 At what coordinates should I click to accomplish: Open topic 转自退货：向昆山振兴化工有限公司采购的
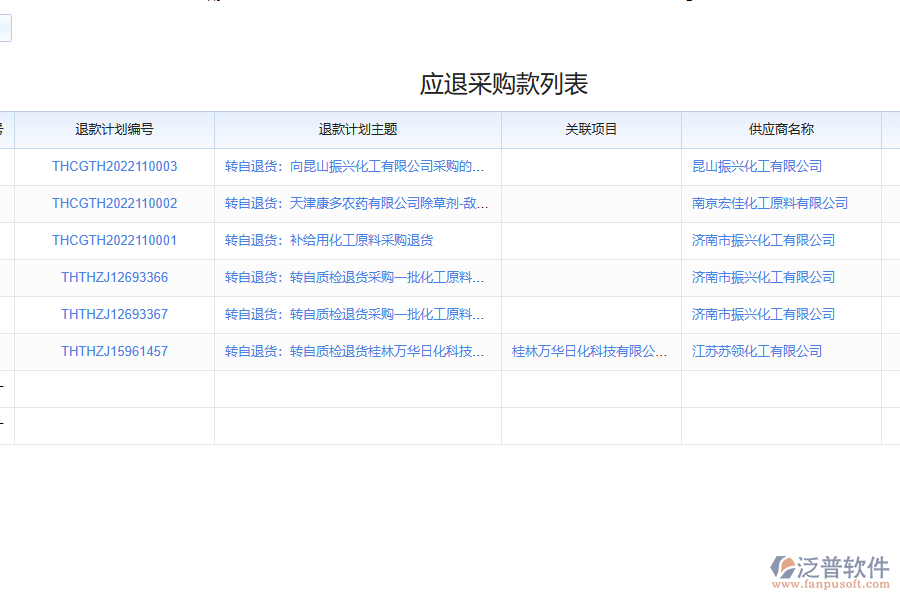point(355,166)
